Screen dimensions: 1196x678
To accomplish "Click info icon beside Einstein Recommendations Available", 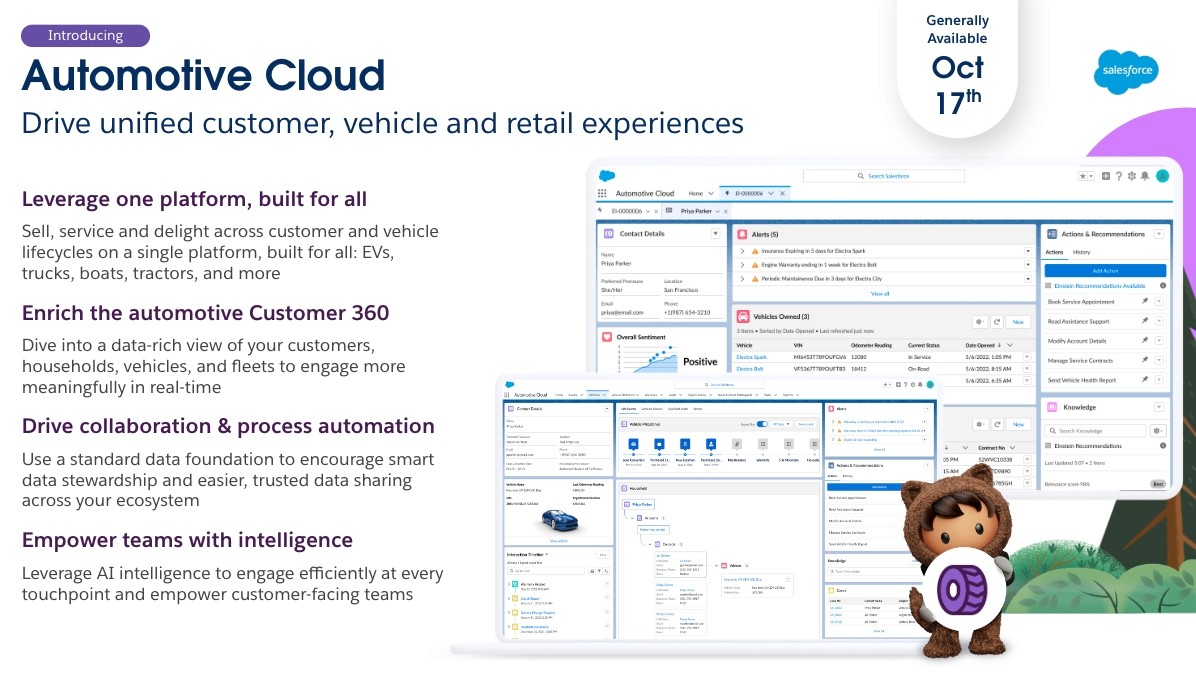I will tap(1162, 286).
